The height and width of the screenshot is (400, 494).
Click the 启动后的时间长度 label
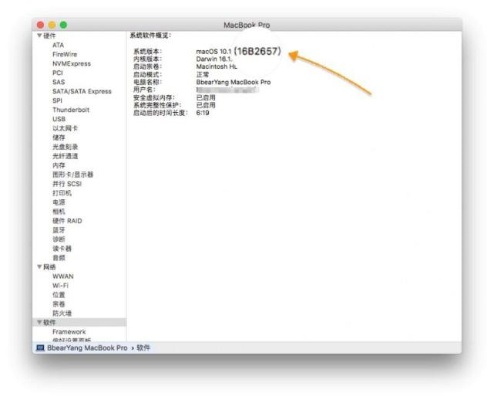coord(160,113)
